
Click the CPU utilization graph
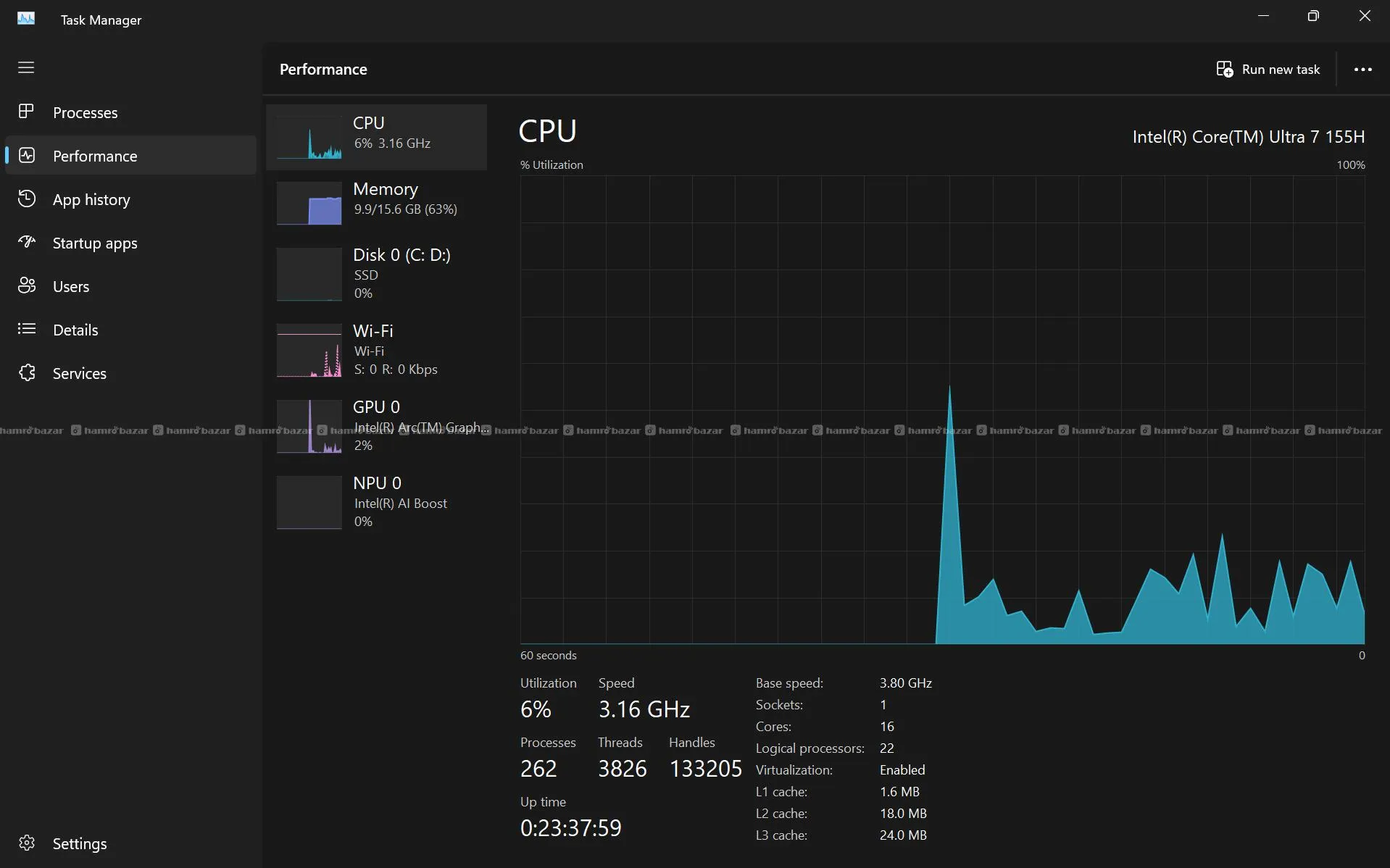tap(942, 409)
